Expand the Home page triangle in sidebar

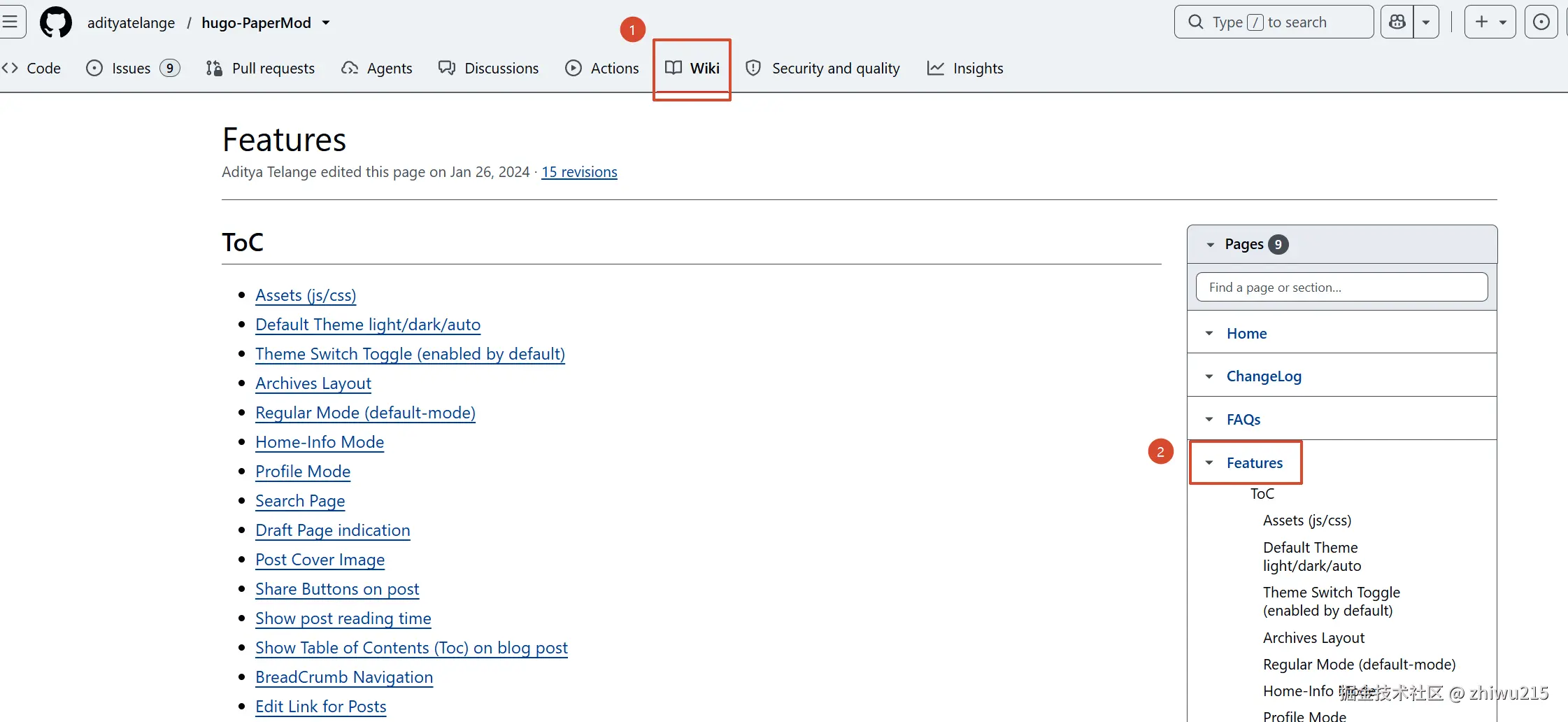click(1209, 334)
